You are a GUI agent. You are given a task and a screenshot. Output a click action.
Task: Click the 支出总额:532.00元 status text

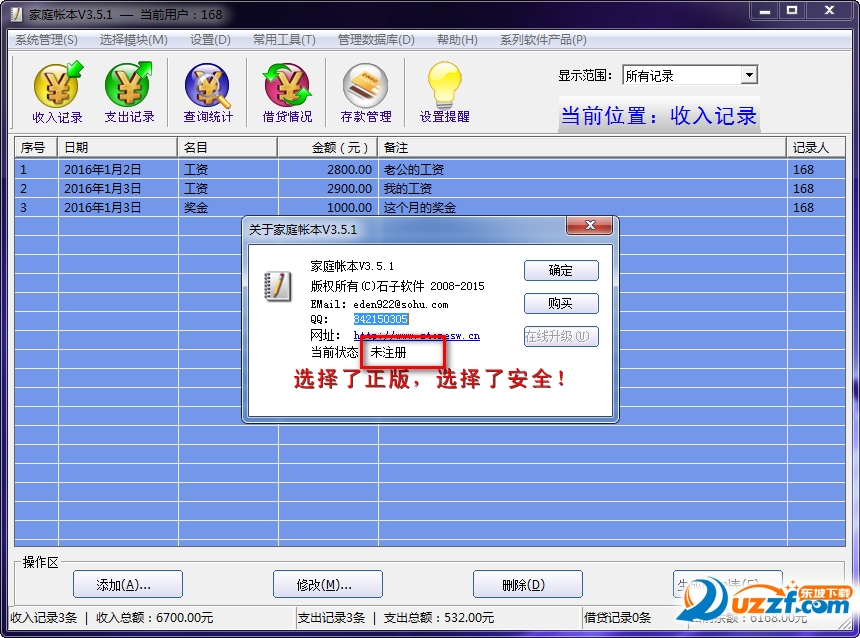(438, 618)
